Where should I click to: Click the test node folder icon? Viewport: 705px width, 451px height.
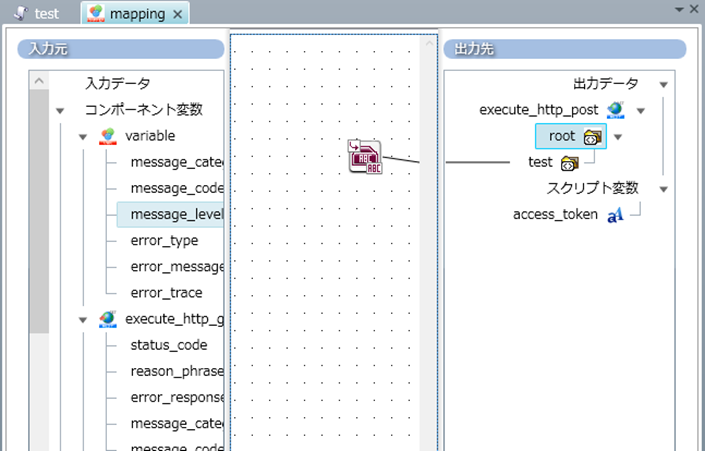(x=570, y=162)
